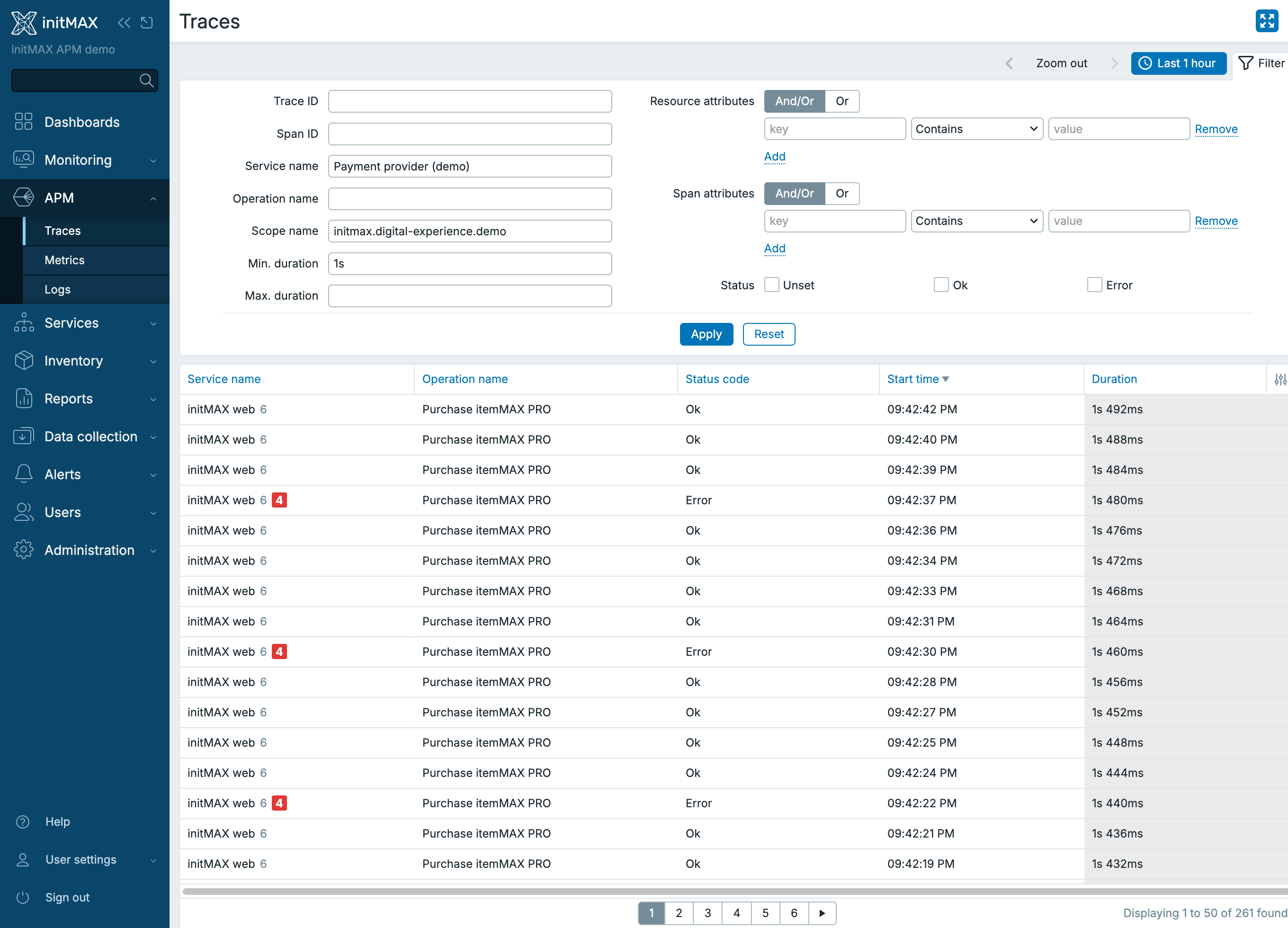Select And/Or for Resource attributes

tap(795, 101)
